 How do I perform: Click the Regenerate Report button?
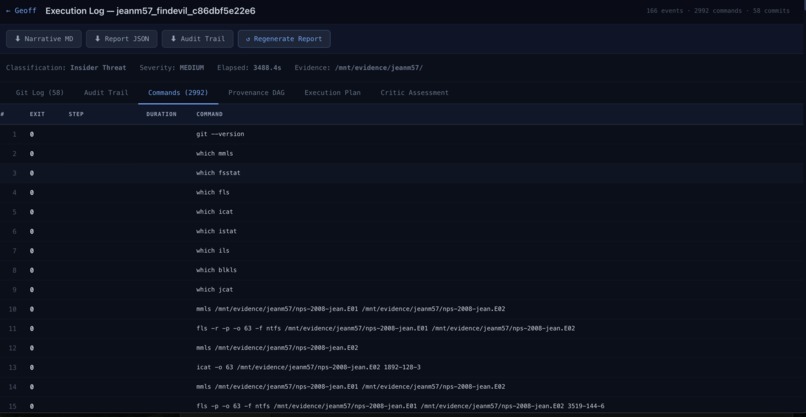click(x=284, y=39)
